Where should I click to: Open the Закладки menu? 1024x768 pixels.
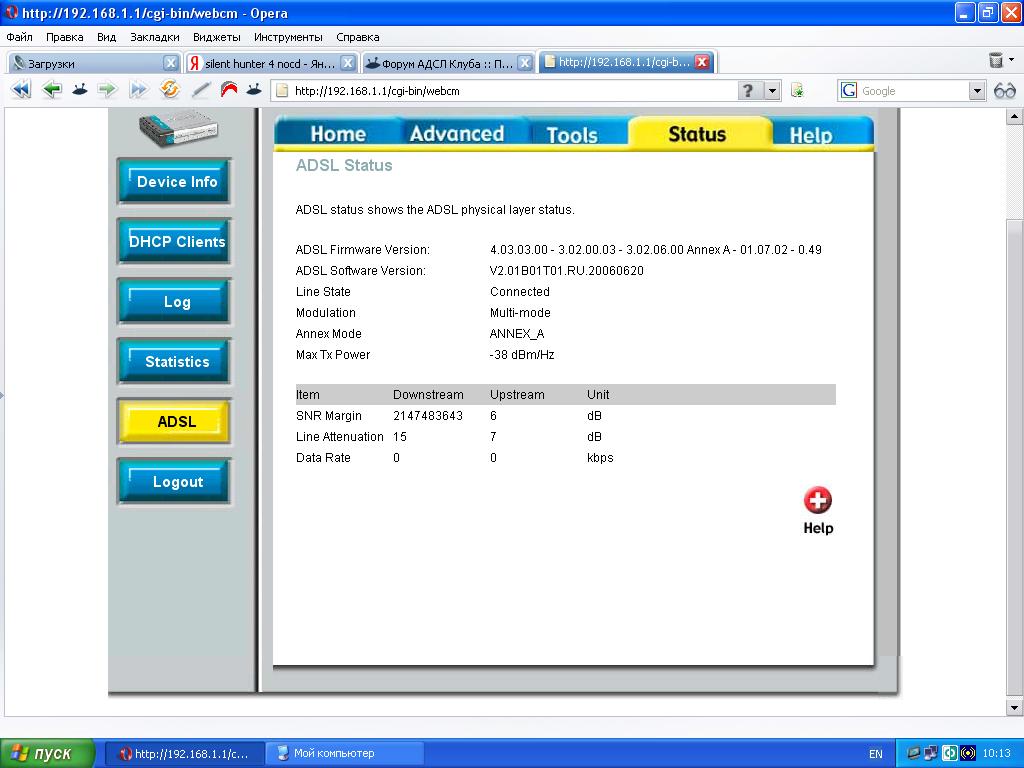click(x=154, y=37)
